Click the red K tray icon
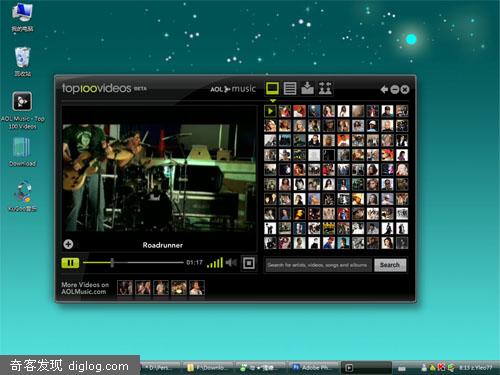Screen dimensions: 500x375 pyautogui.click(x=441, y=367)
